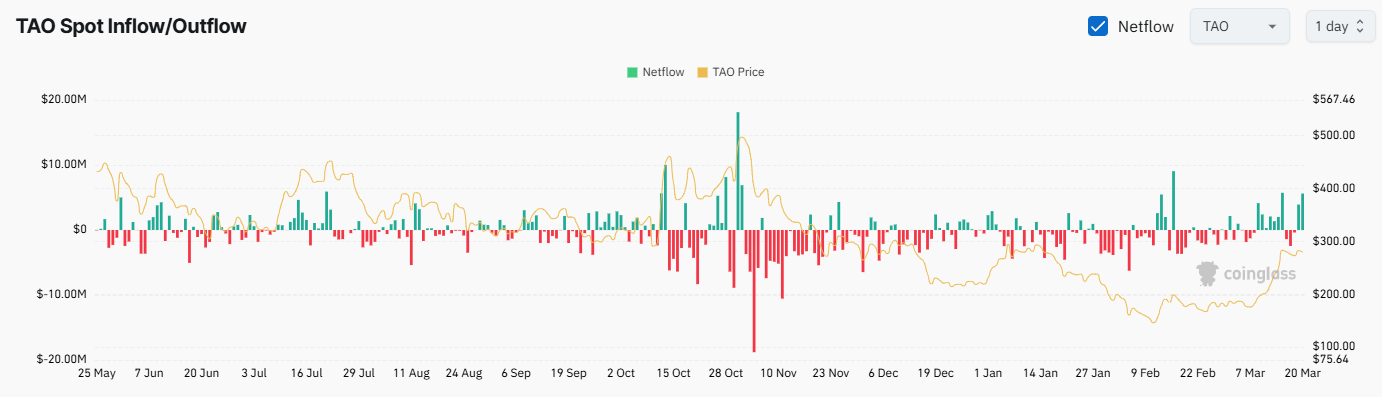Click the 23 Nov date label
This screenshot has width=1382, height=397.
click(831, 373)
